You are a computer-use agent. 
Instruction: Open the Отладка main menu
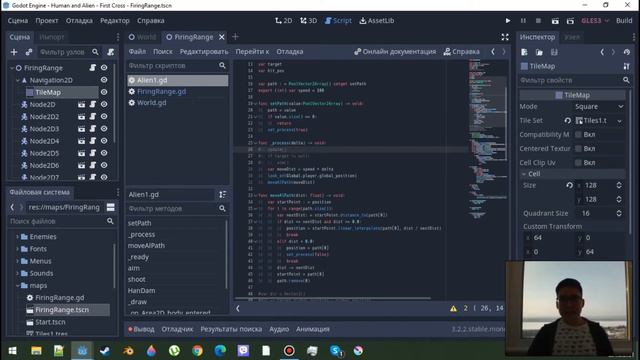[x=79, y=21]
